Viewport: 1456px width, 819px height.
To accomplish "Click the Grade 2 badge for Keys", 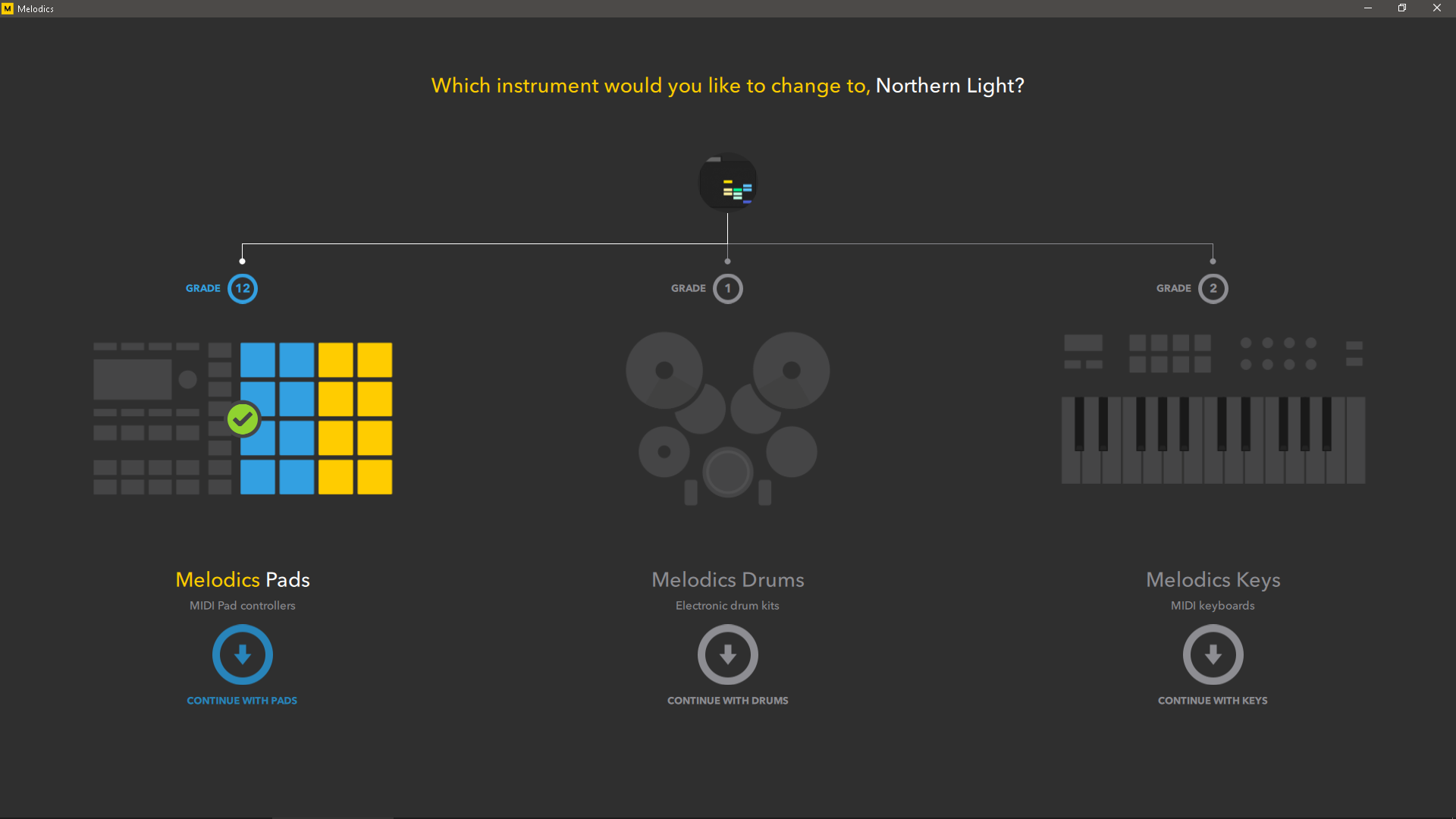I will [1213, 288].
